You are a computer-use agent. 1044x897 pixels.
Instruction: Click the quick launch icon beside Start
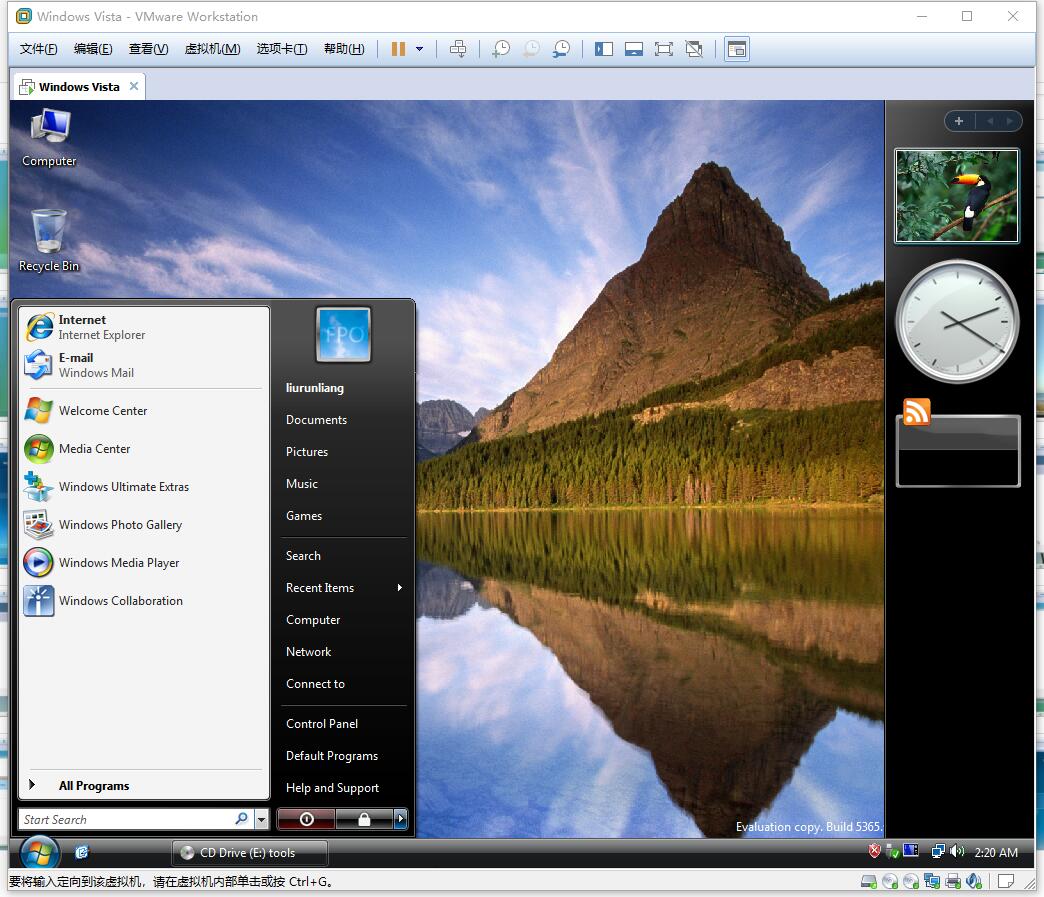point(82,852)
